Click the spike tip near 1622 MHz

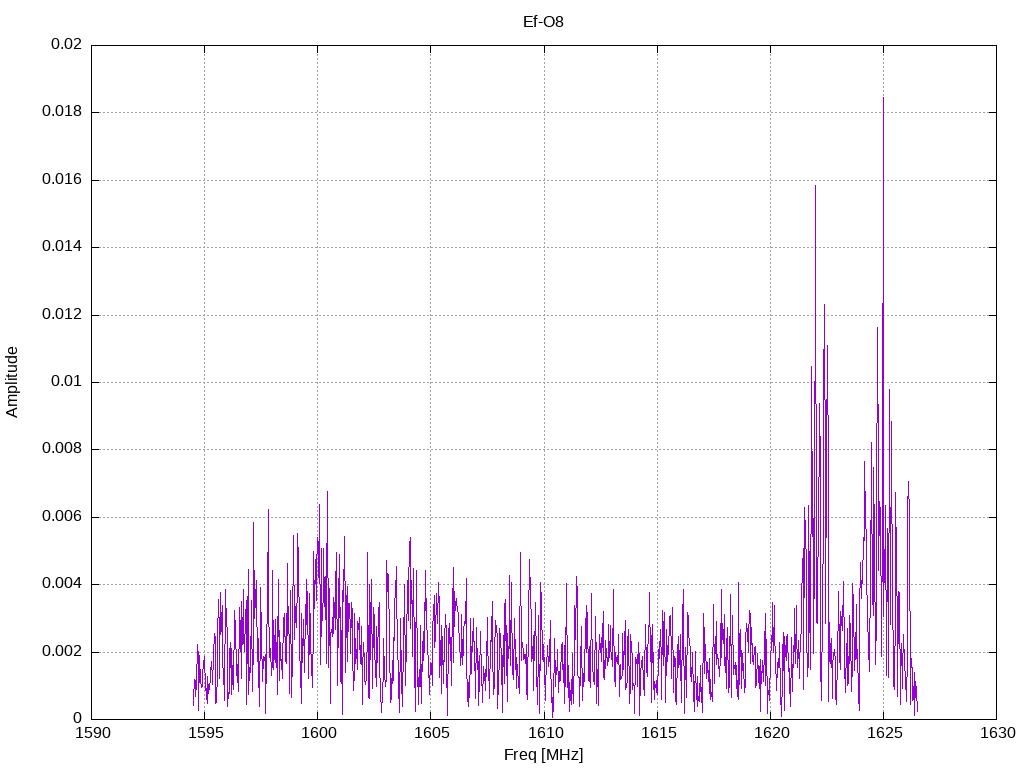pos(815,186)
